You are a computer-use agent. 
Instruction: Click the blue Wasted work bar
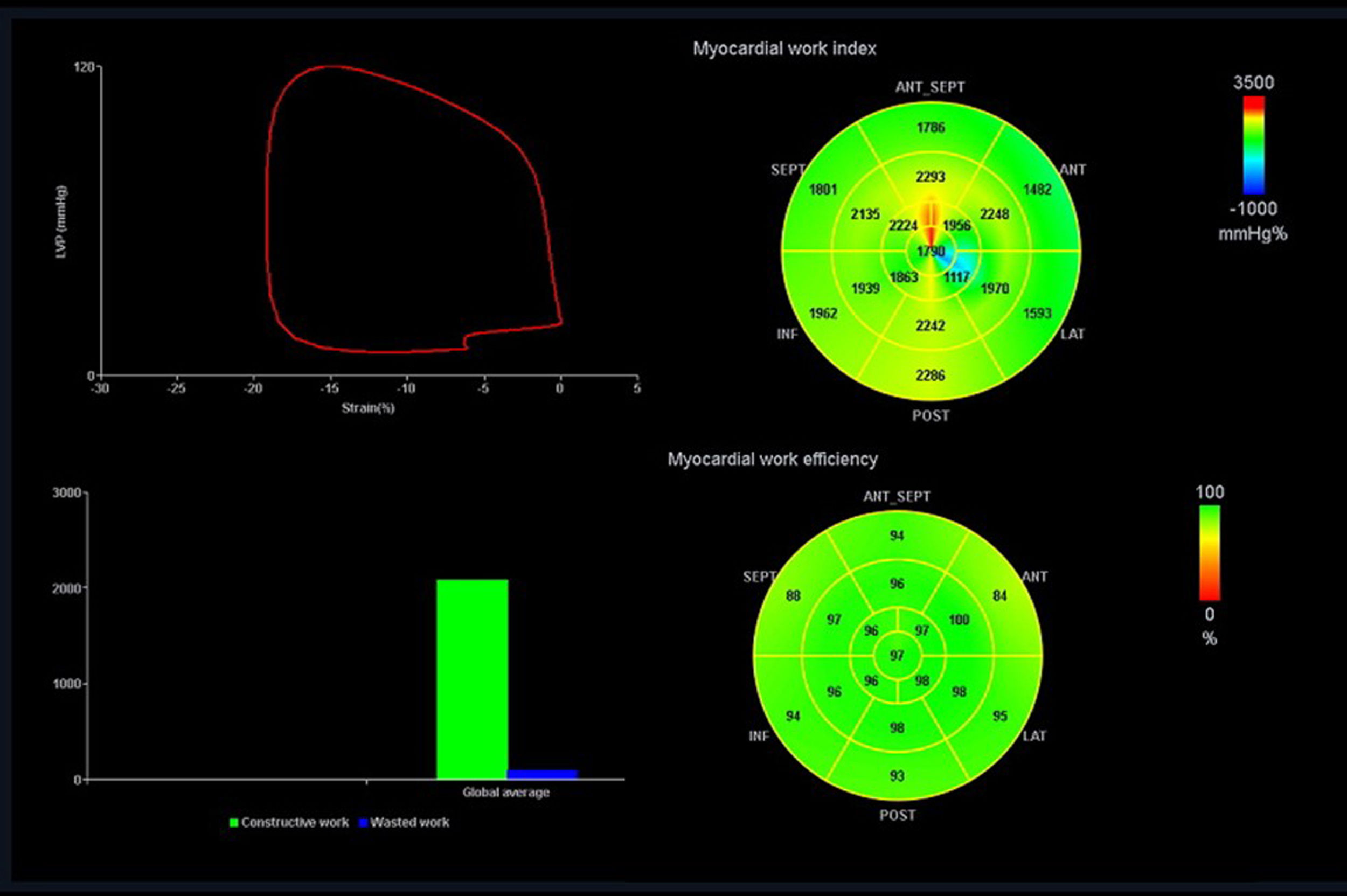[542, 774]
